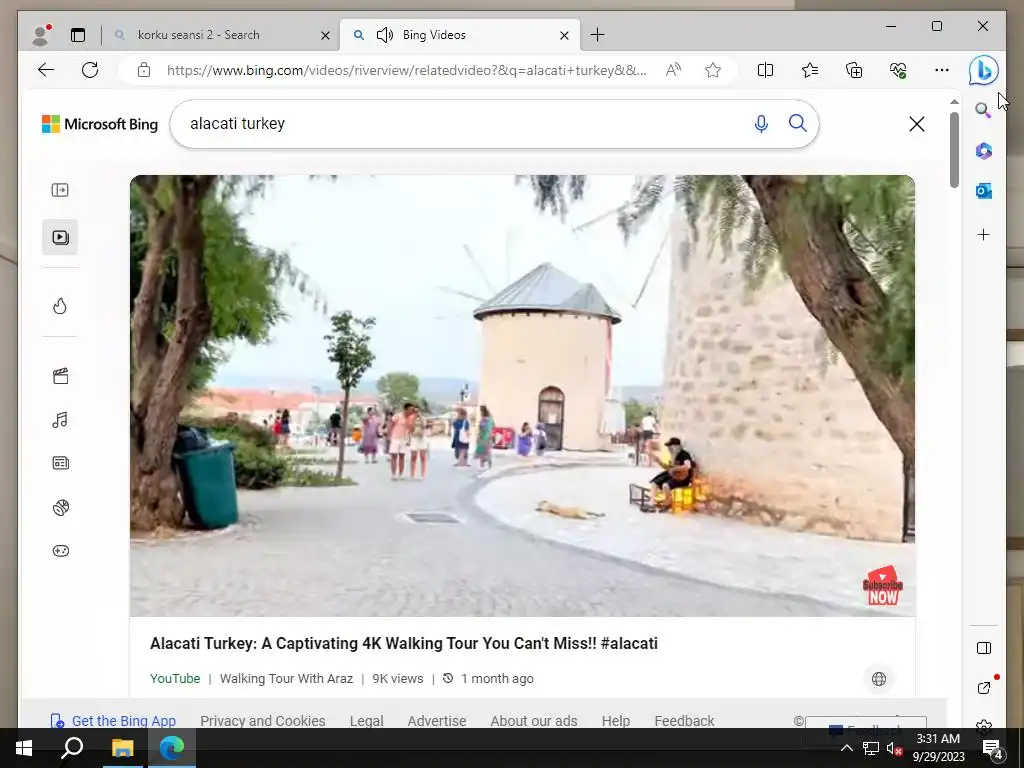Open Collections panel
Screen dimensions: 1024x768
(854, 70)
